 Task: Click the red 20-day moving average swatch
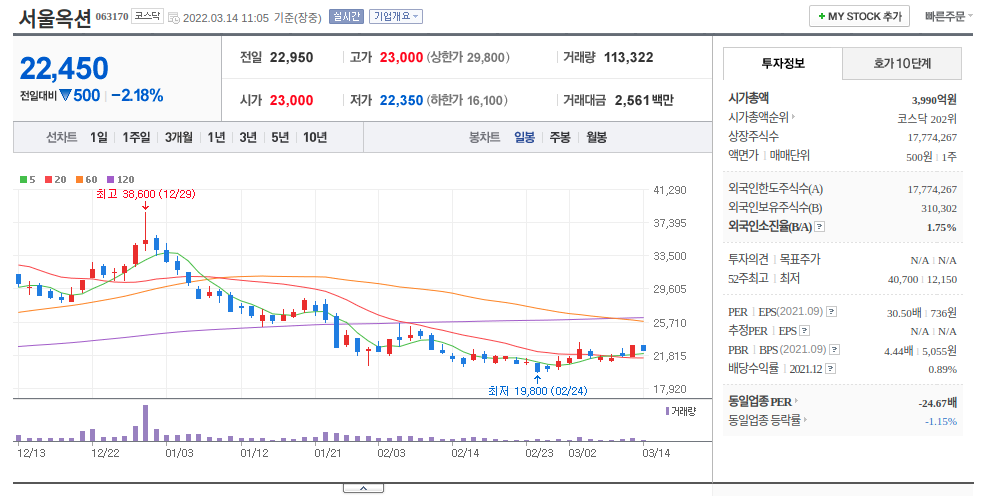tap(49, 179)
